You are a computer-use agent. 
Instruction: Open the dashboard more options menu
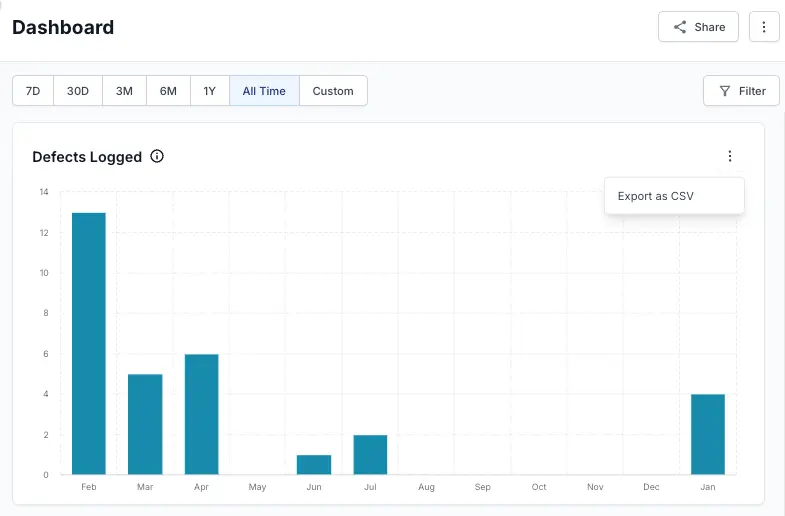[x=764, y=27]
